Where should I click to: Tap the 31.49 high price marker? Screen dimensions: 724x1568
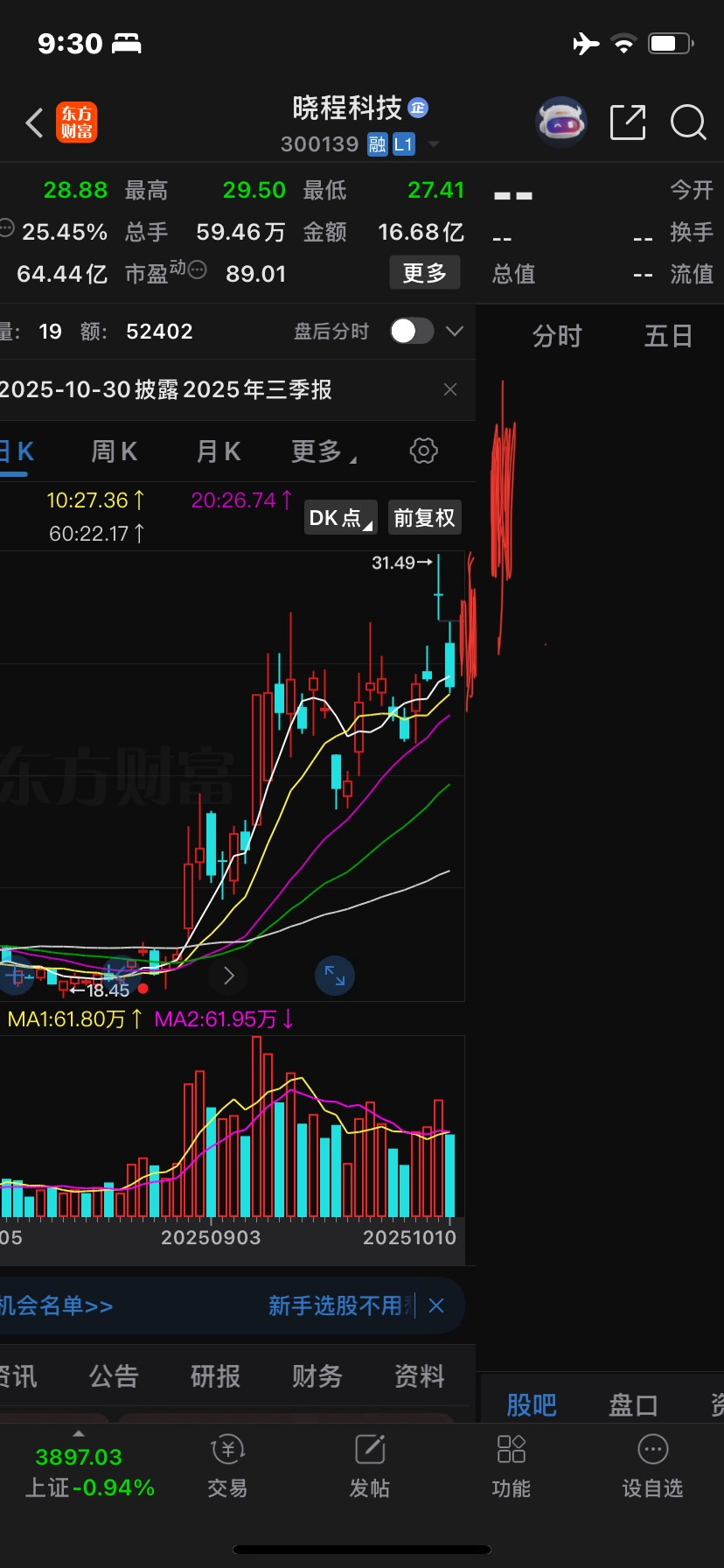pos(401,563)
